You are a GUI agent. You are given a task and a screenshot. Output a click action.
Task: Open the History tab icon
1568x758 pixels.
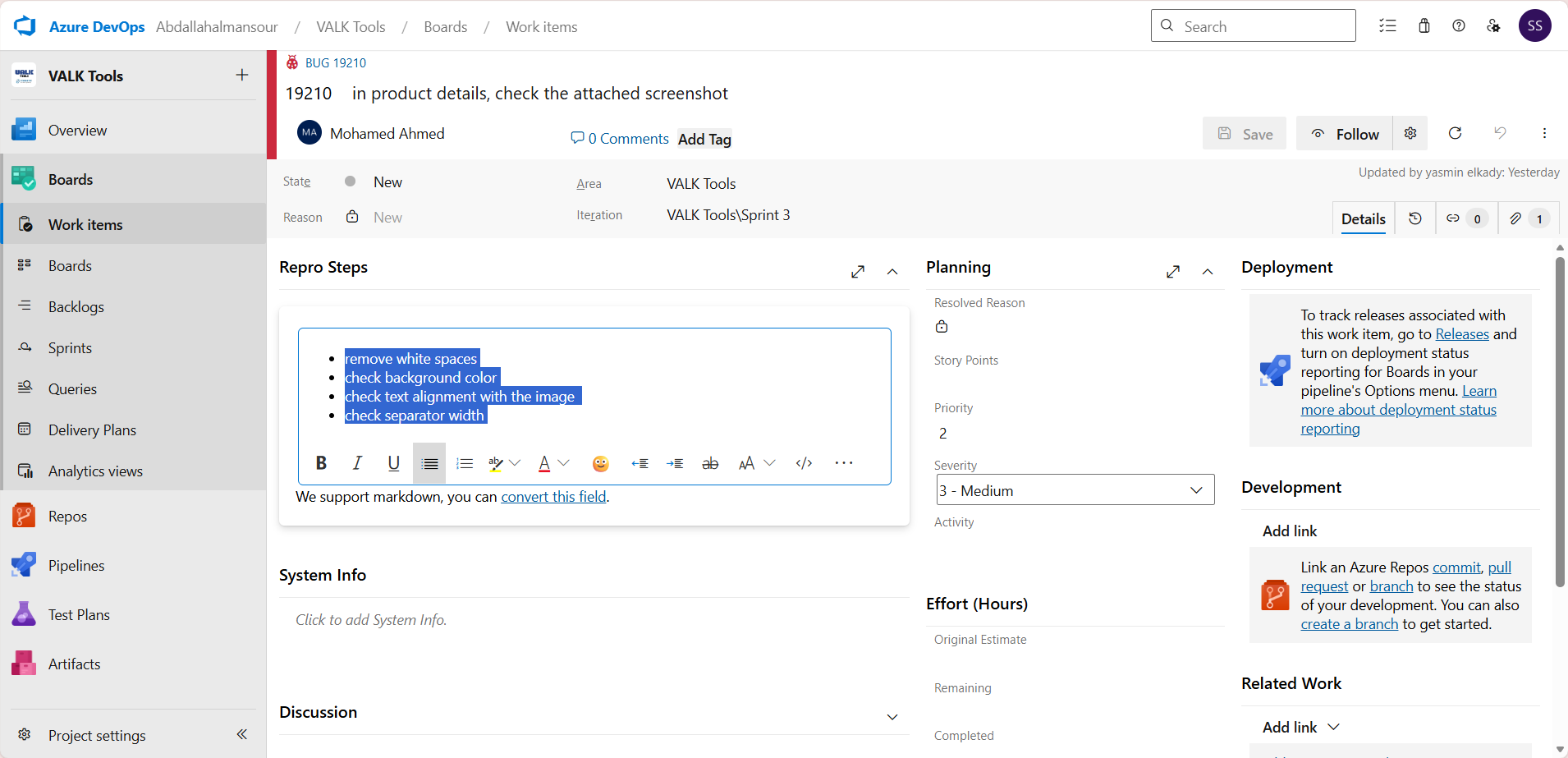pos(1415,218)
